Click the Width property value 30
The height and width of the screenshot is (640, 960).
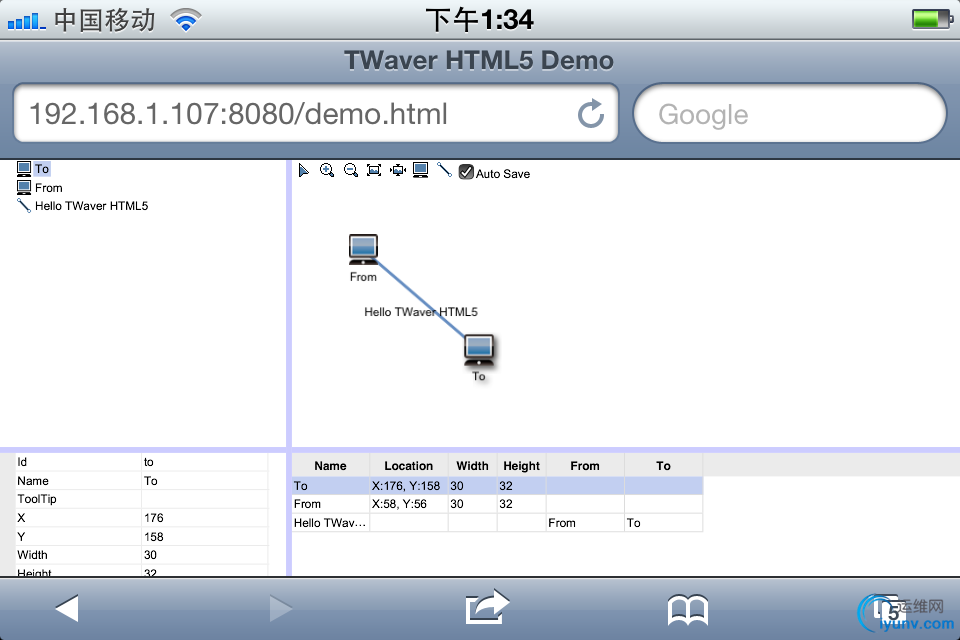point(204,555)
